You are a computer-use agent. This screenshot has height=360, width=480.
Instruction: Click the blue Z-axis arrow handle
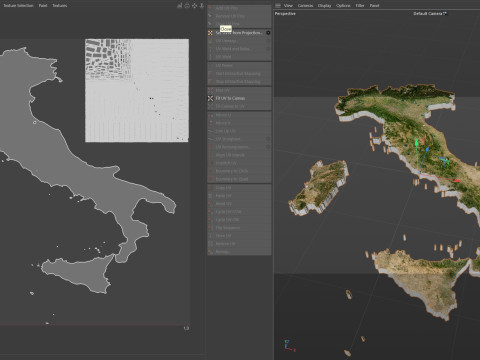tap(427, 150)
